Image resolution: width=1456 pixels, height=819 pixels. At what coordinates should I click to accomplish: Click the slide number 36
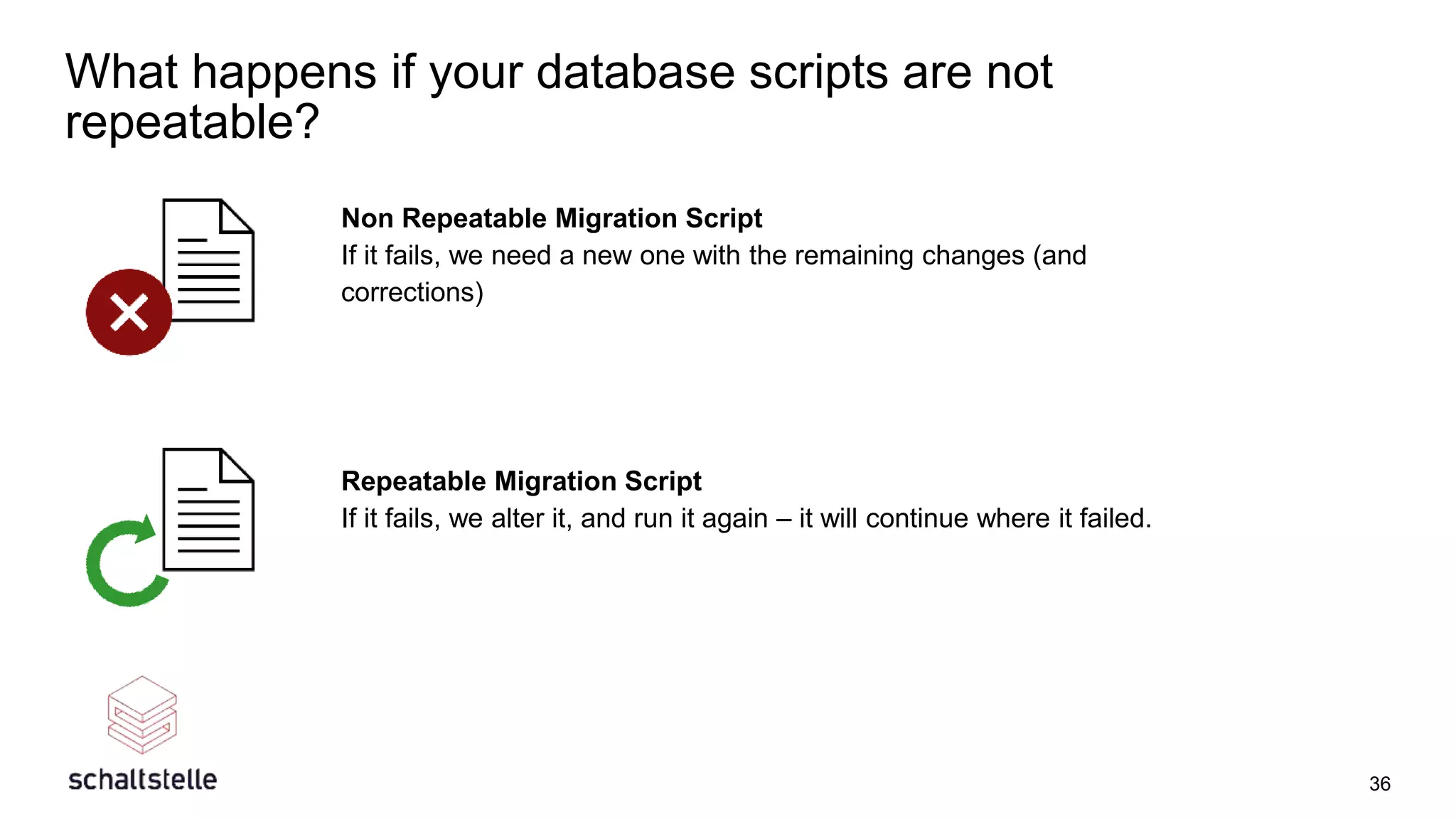tap(1379, 783)
